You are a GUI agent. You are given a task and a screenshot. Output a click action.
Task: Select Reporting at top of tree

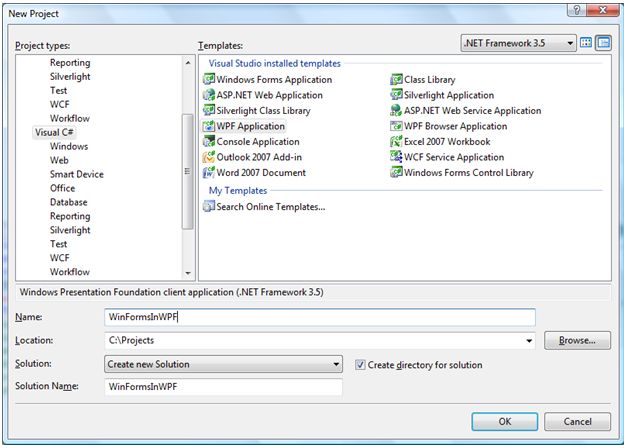coord(70,62)
